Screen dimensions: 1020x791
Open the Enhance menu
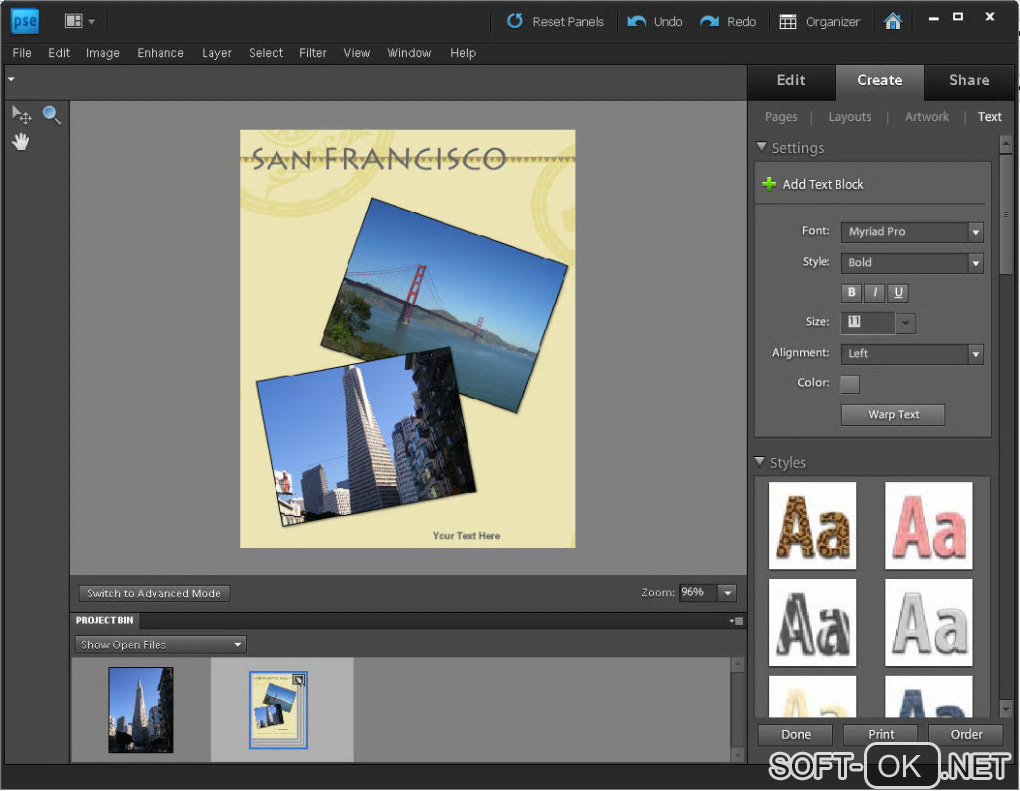(160, 53)
